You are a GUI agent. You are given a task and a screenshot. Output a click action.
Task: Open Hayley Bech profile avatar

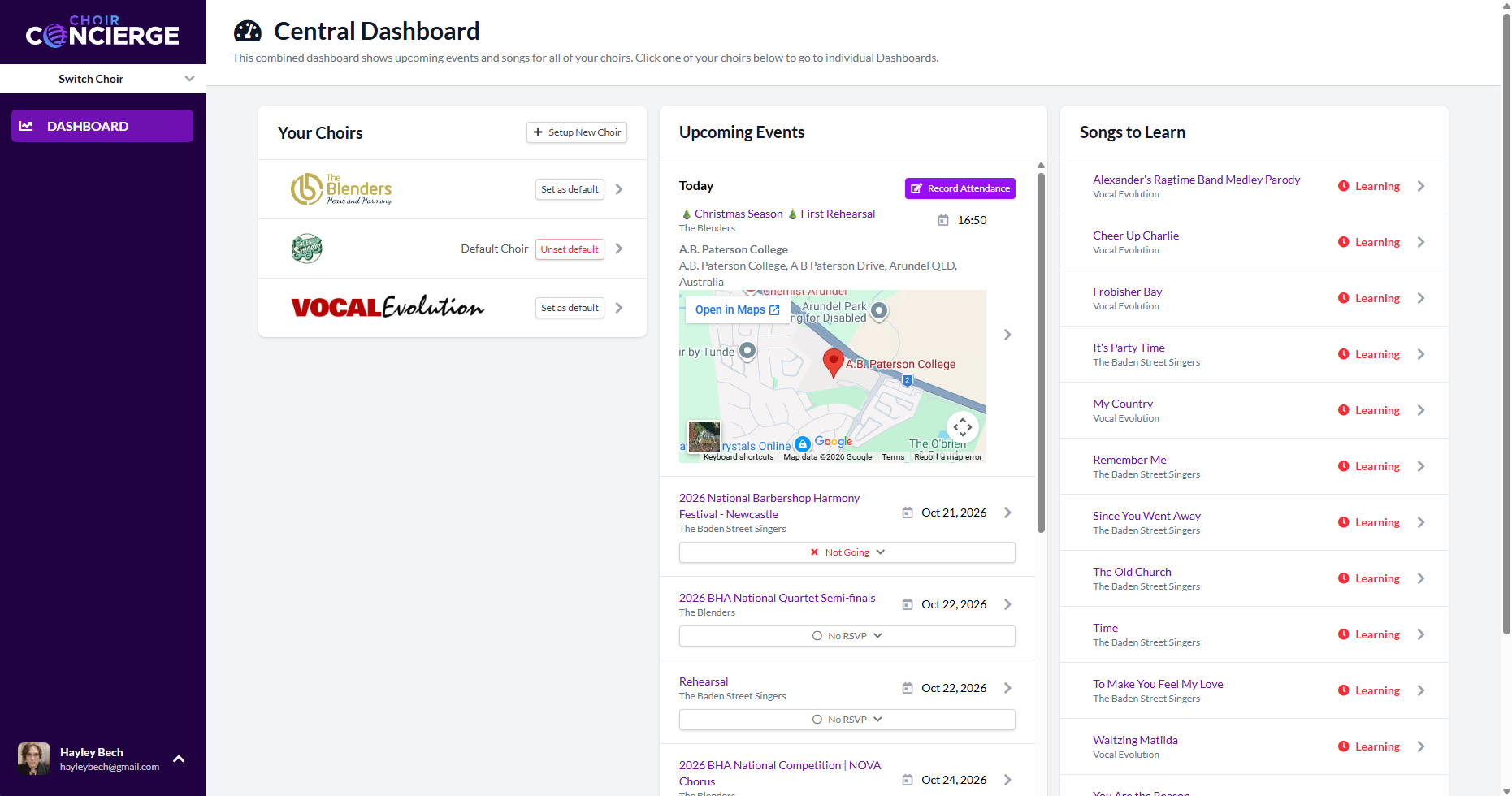coord(34,759)
